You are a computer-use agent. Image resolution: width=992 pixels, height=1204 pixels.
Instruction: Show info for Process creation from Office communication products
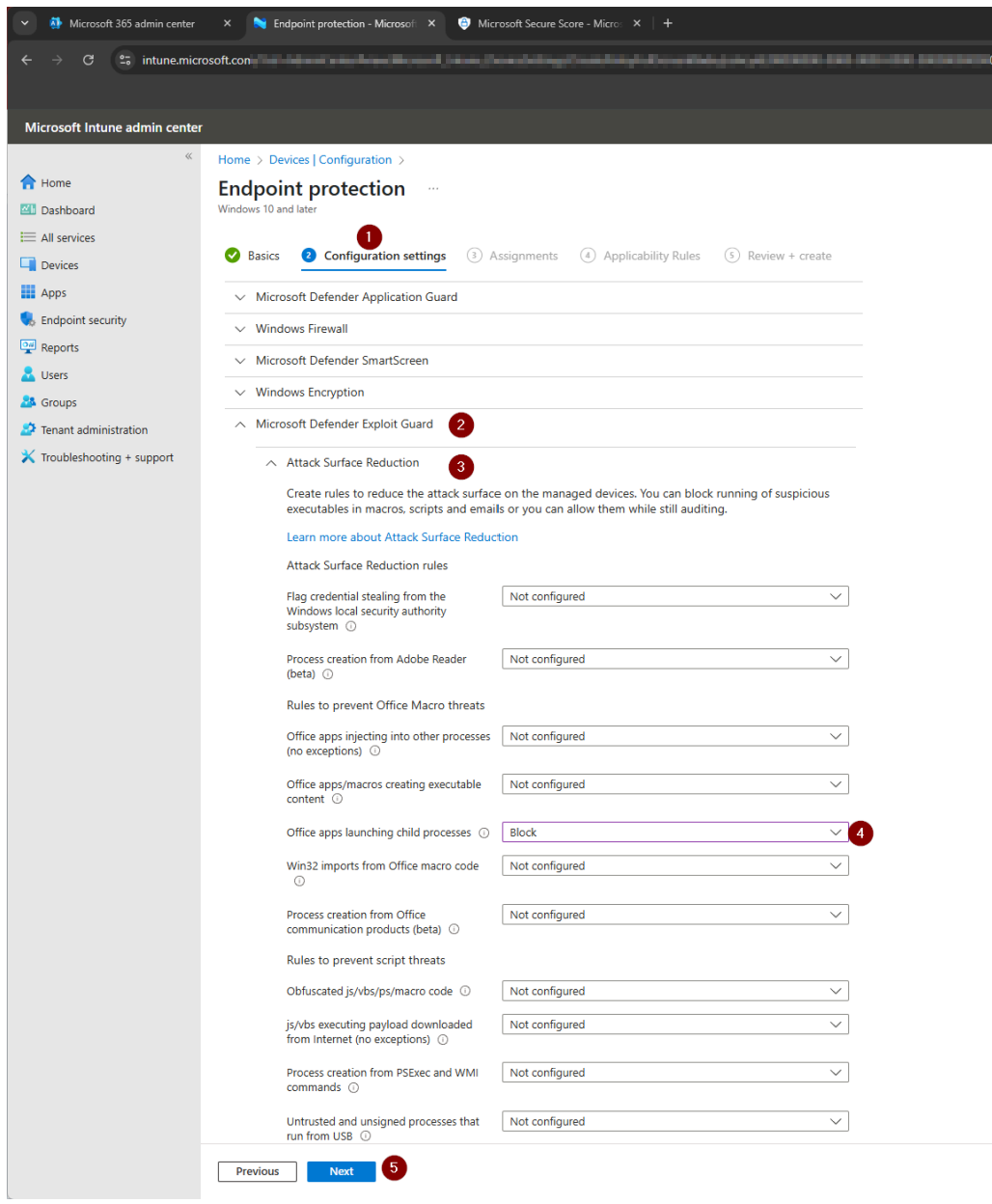pos(455,930)
